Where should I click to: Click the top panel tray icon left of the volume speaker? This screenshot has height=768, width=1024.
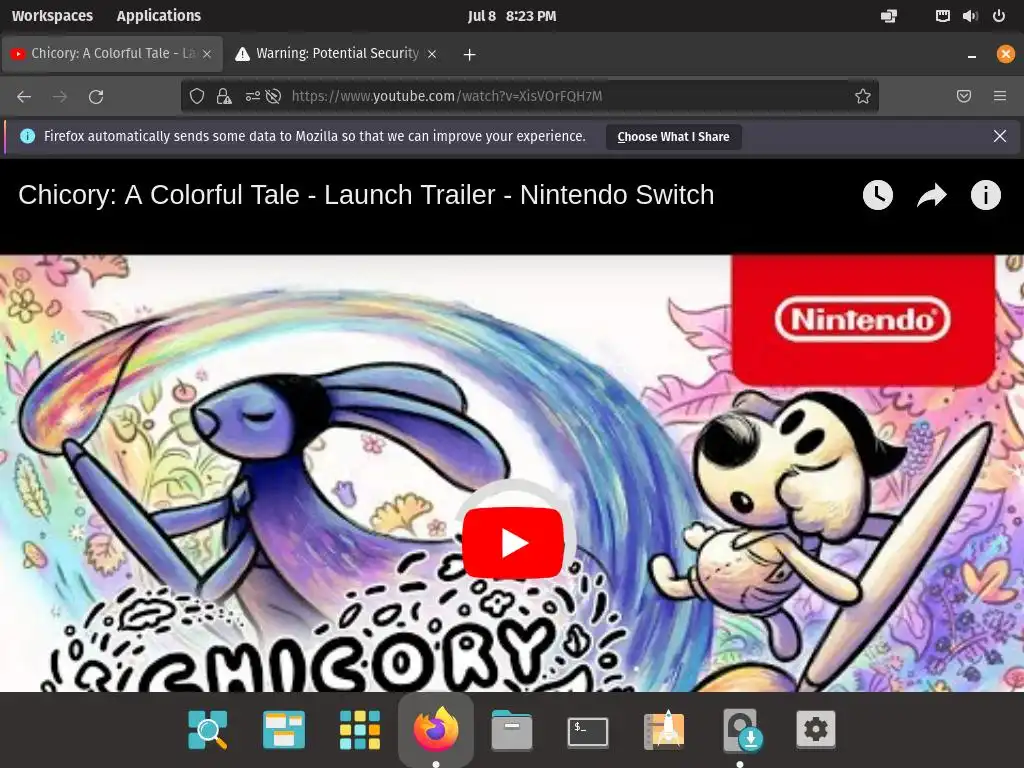pyautogui.click(x=942, y=16)
